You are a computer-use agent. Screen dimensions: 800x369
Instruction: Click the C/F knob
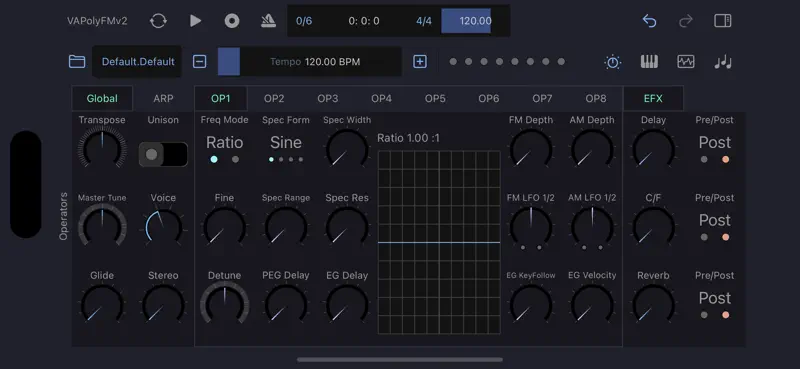[653, 226]
